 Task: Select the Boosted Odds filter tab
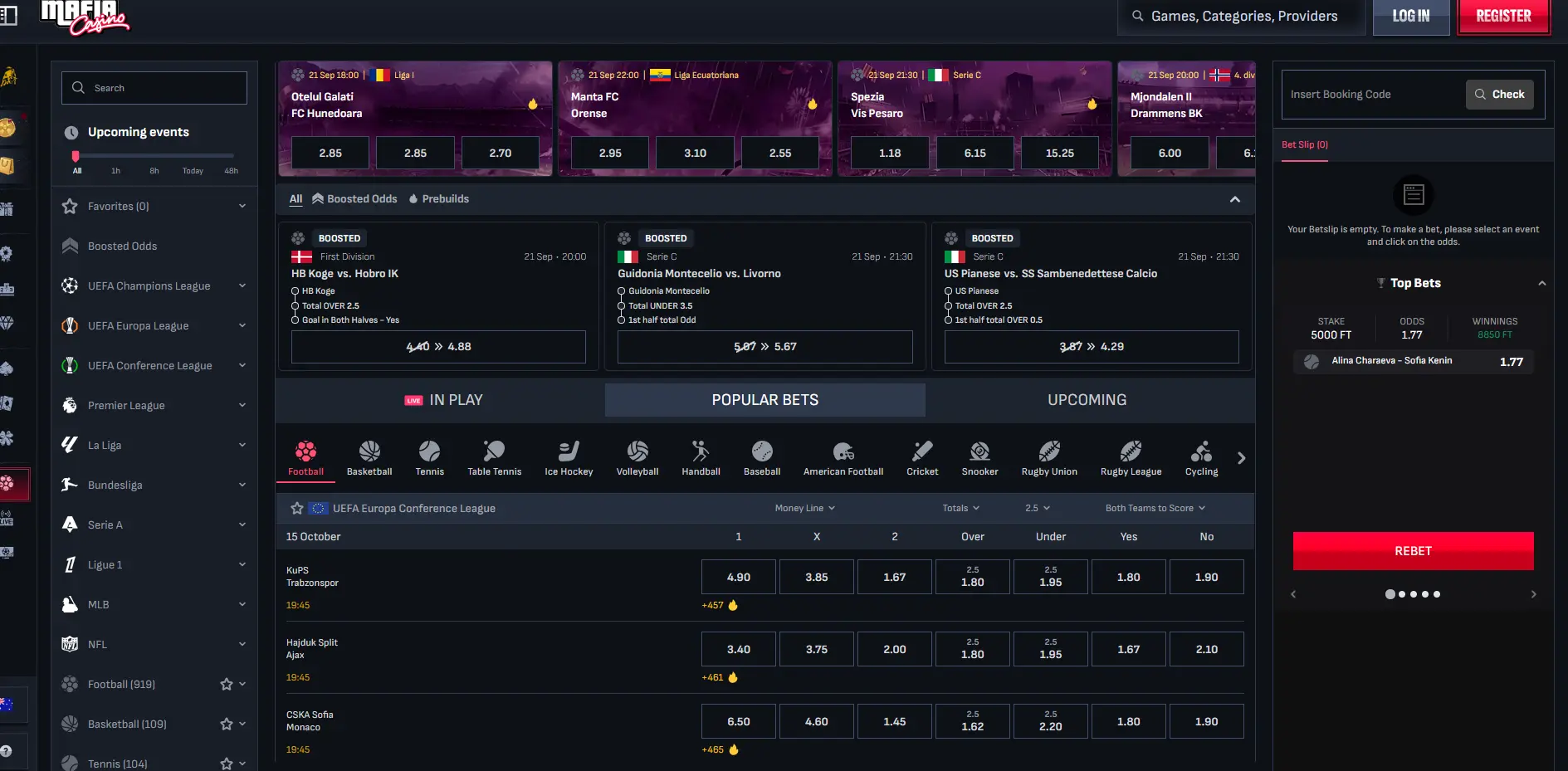pyautogui.click(x=354, y=199)
